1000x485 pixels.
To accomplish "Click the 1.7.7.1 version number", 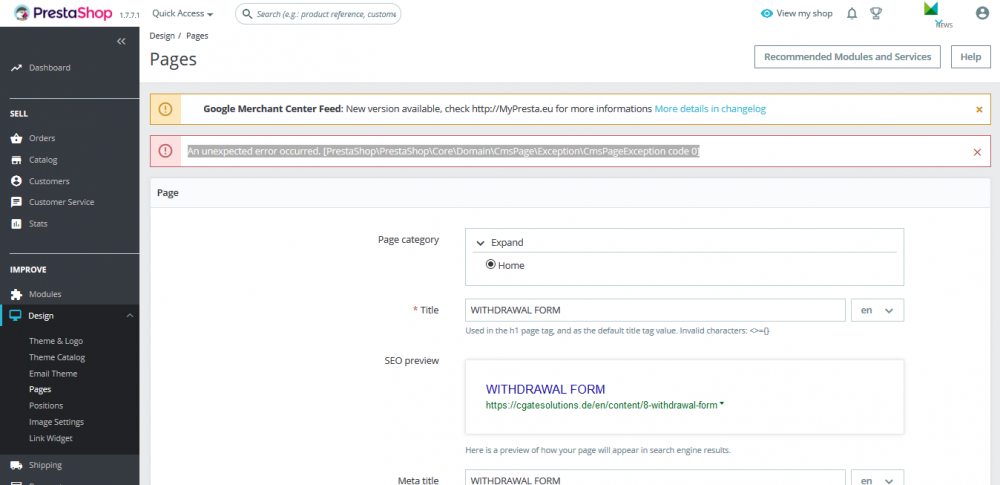I will click(129, 14).
